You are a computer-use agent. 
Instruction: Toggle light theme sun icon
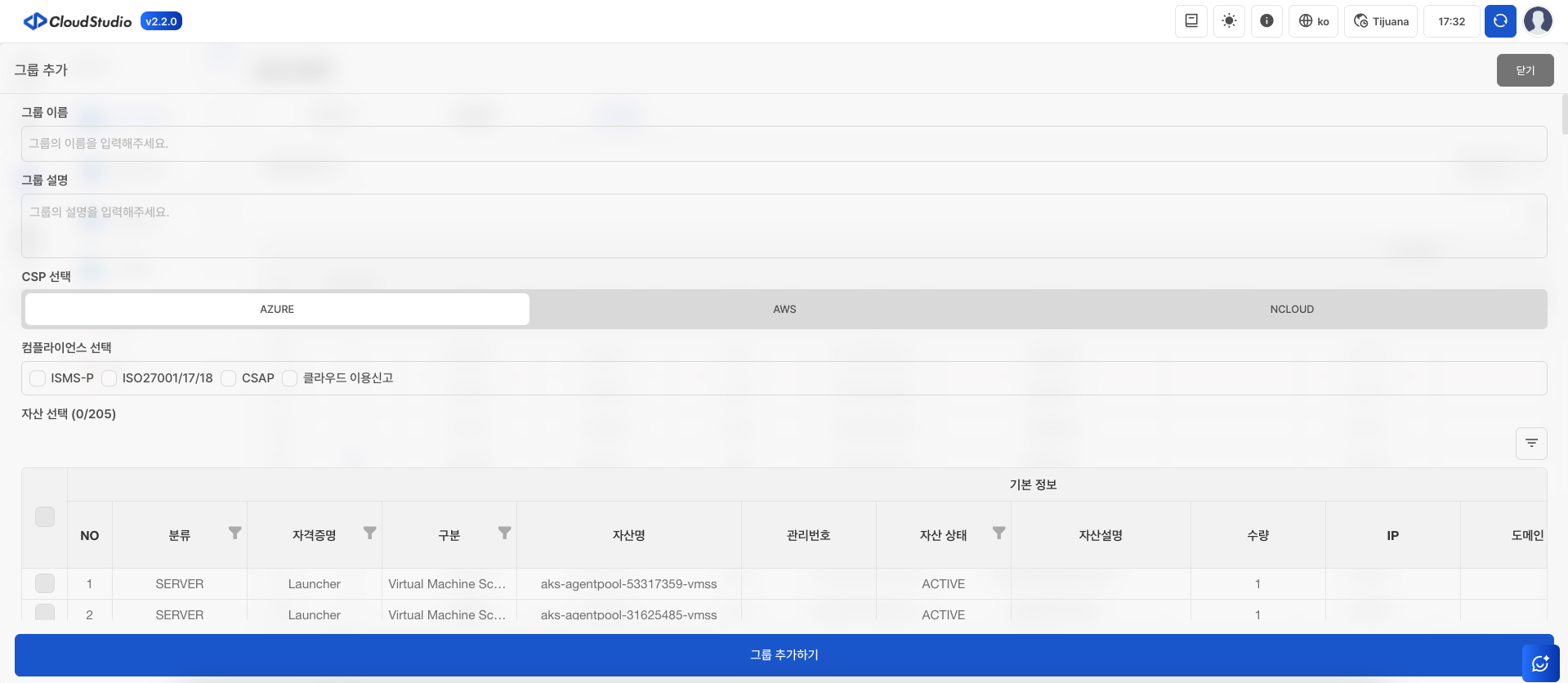pyautogui.click(x=1229, y=21)
